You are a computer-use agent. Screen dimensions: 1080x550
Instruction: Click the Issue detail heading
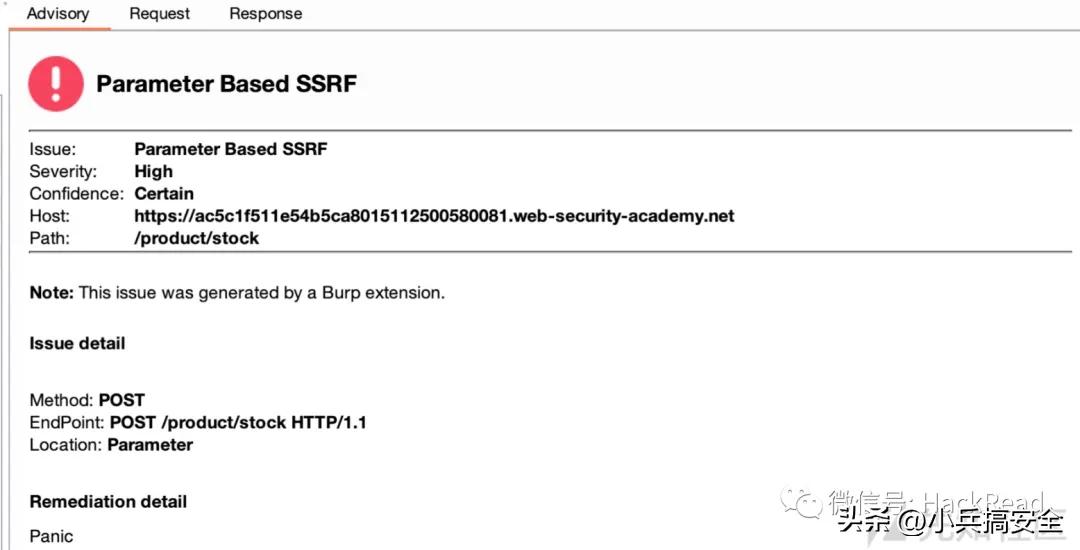(x=77, y=343)
